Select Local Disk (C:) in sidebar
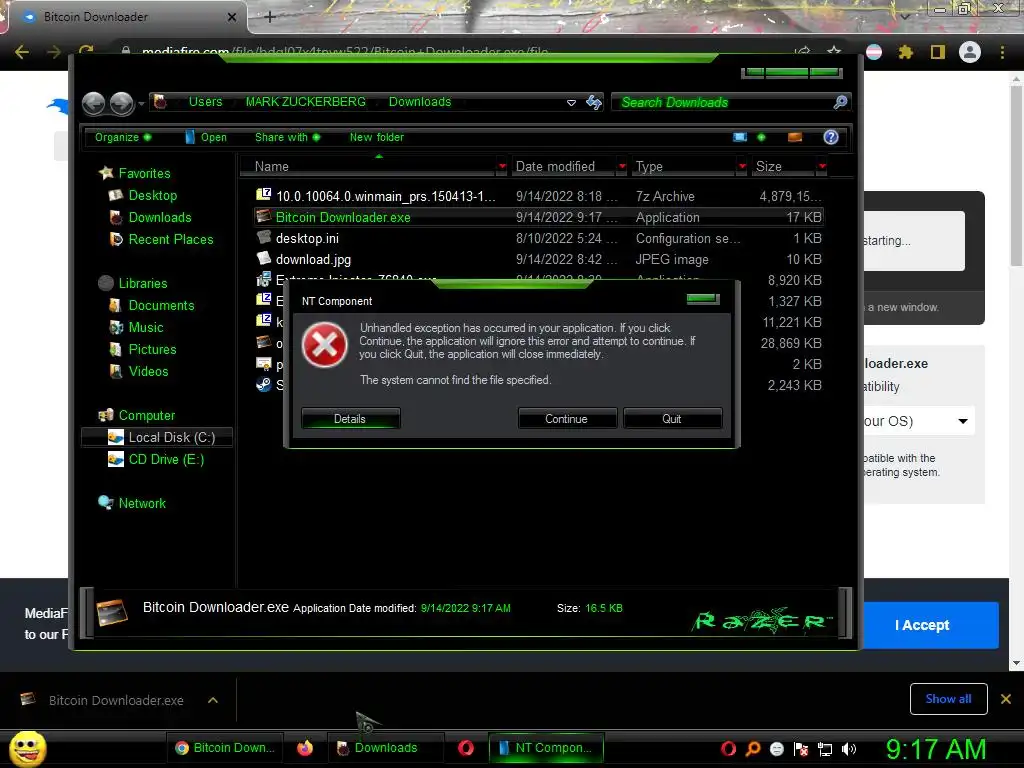 pyautogui.click(x=157, y=438)
